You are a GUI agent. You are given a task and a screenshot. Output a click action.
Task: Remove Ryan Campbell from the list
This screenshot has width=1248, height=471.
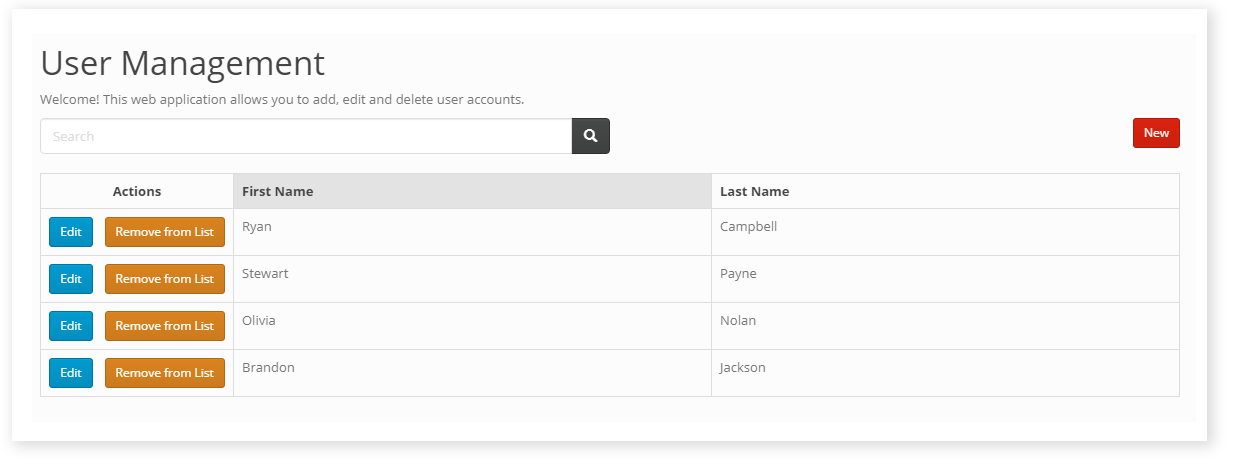click(164, 232)
